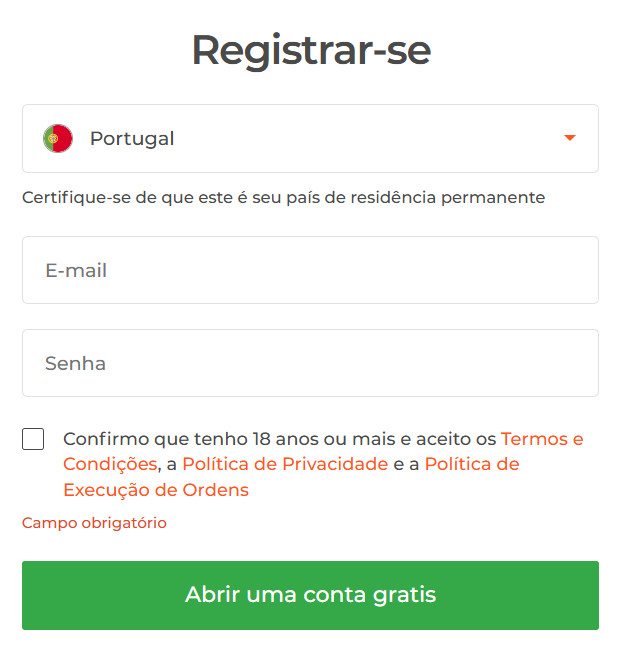The image size is (625, 649).
Task: Click the Campo obrigatório error message
Action: [94, 523]
